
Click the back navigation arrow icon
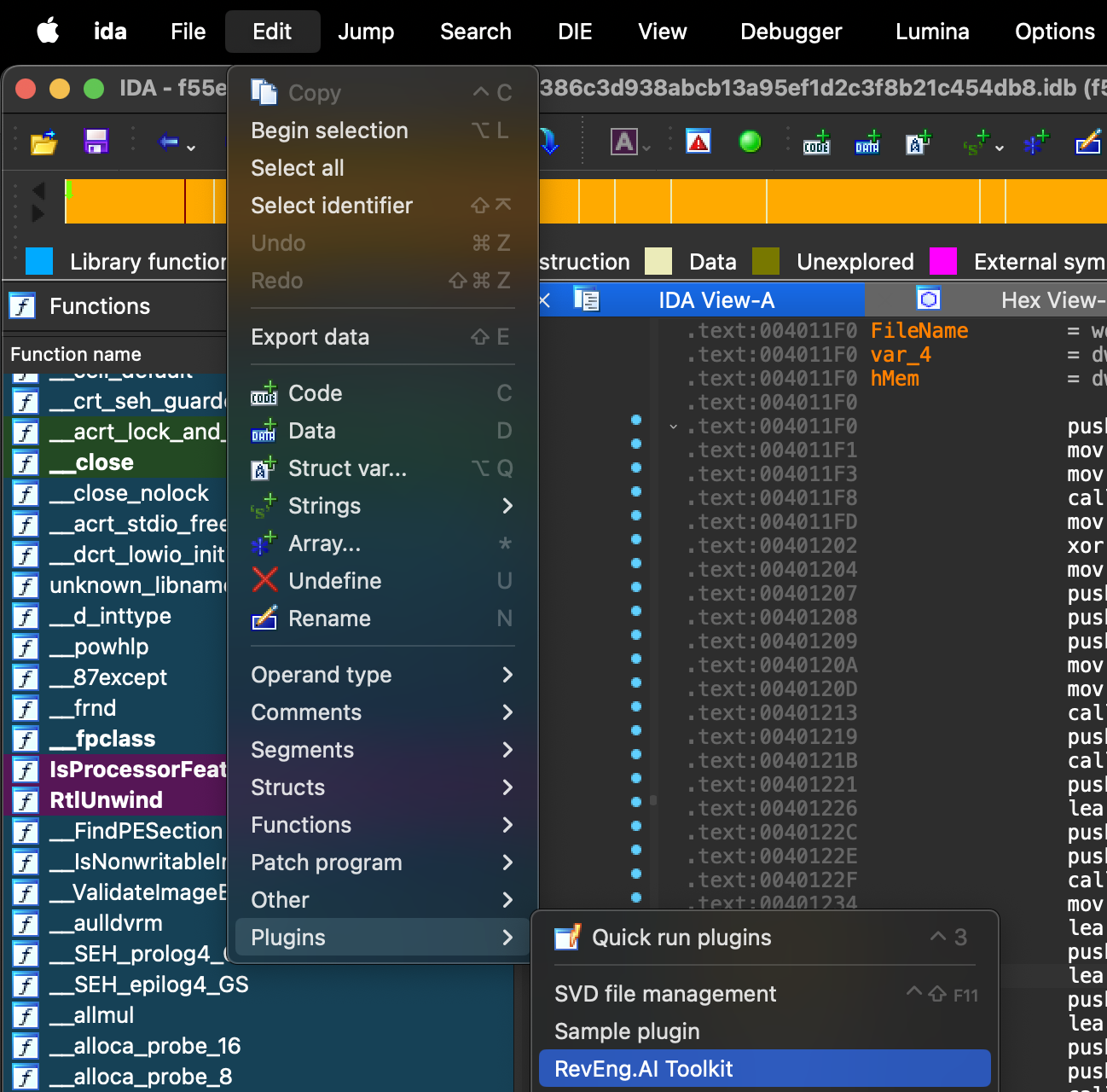tap(168, 142)
